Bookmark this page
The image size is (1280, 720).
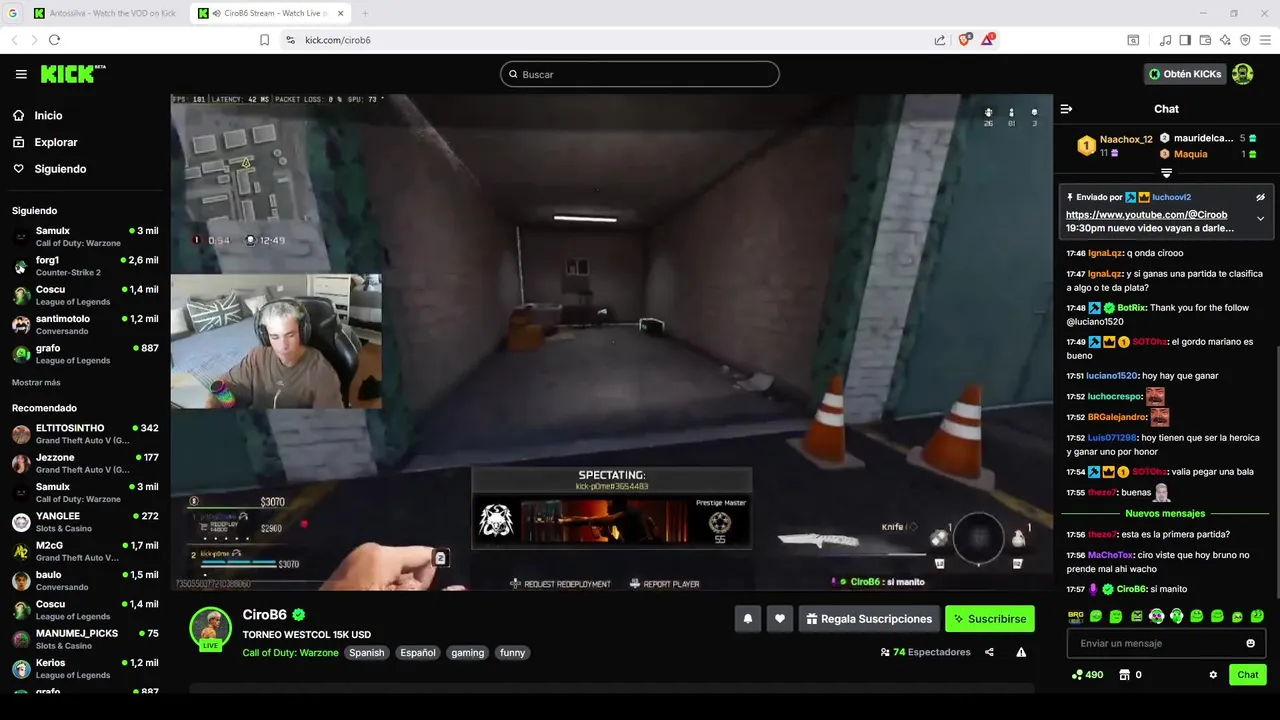pos(264,40)
